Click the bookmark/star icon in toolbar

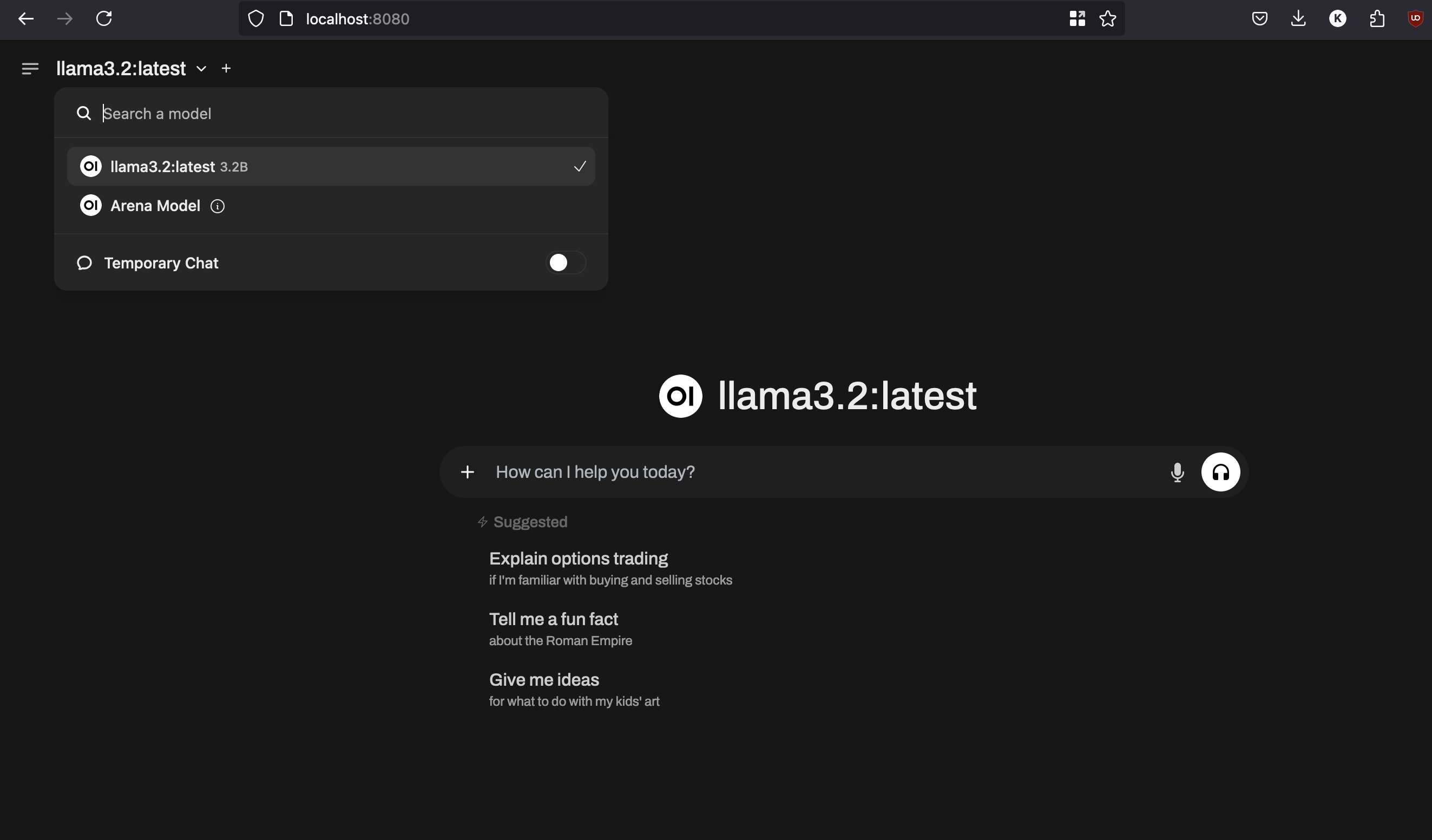point(1107,18)
